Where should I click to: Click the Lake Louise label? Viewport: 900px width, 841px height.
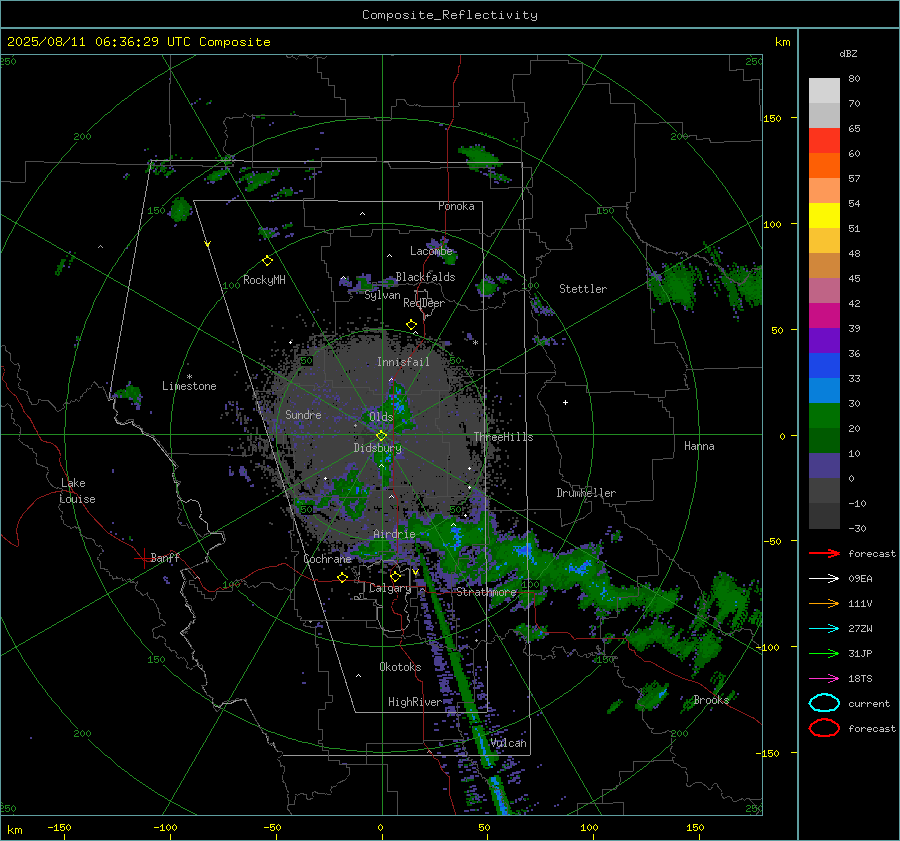[x=77, y=491]
